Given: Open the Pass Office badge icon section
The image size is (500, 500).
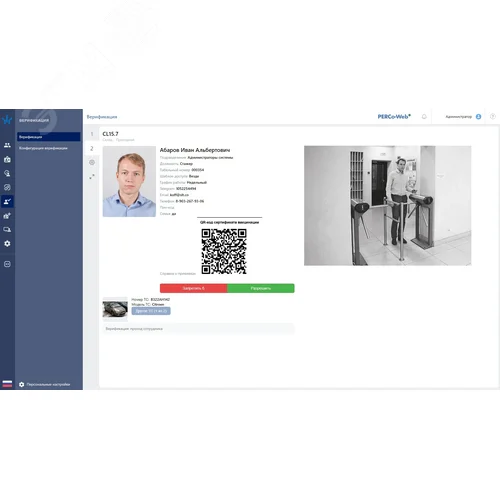Looking at the screenshot, I should pos(7,159).
